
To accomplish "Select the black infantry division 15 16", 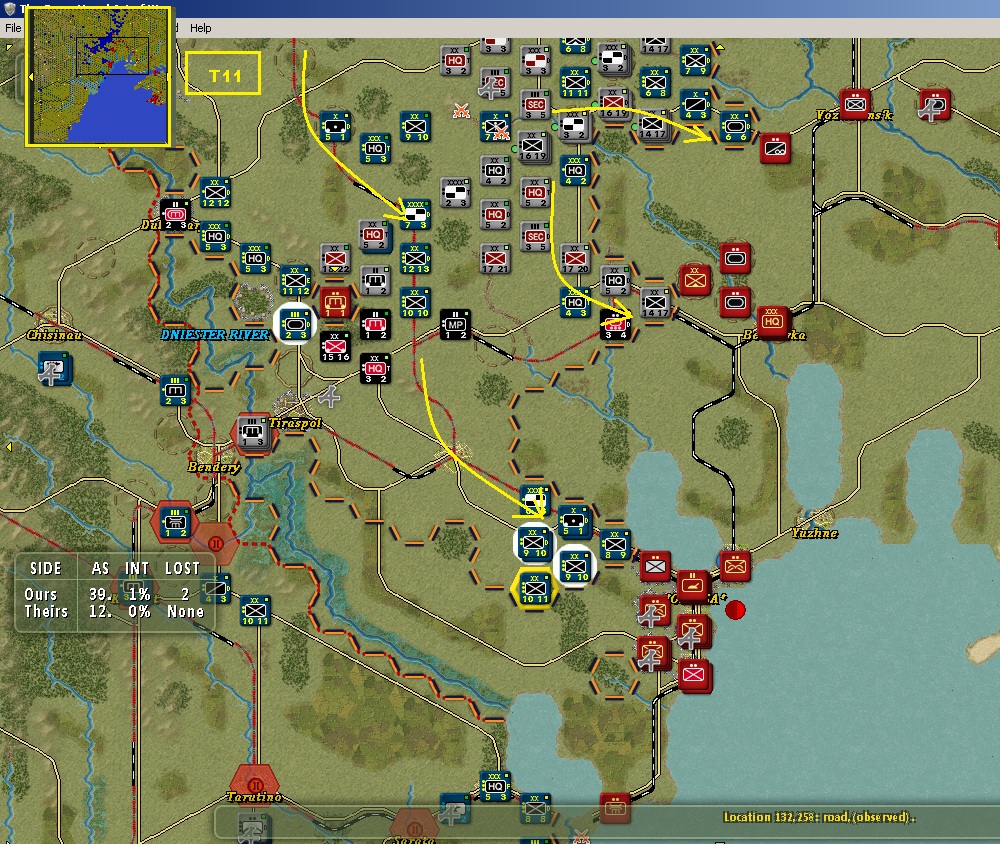I will 335,346.
